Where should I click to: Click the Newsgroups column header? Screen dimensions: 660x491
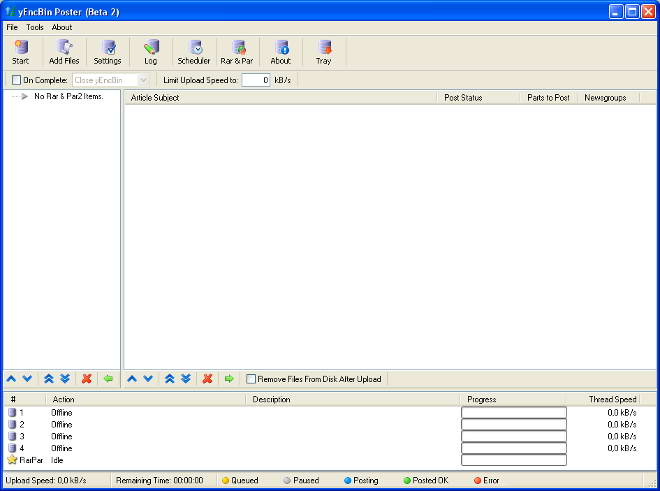608,98
